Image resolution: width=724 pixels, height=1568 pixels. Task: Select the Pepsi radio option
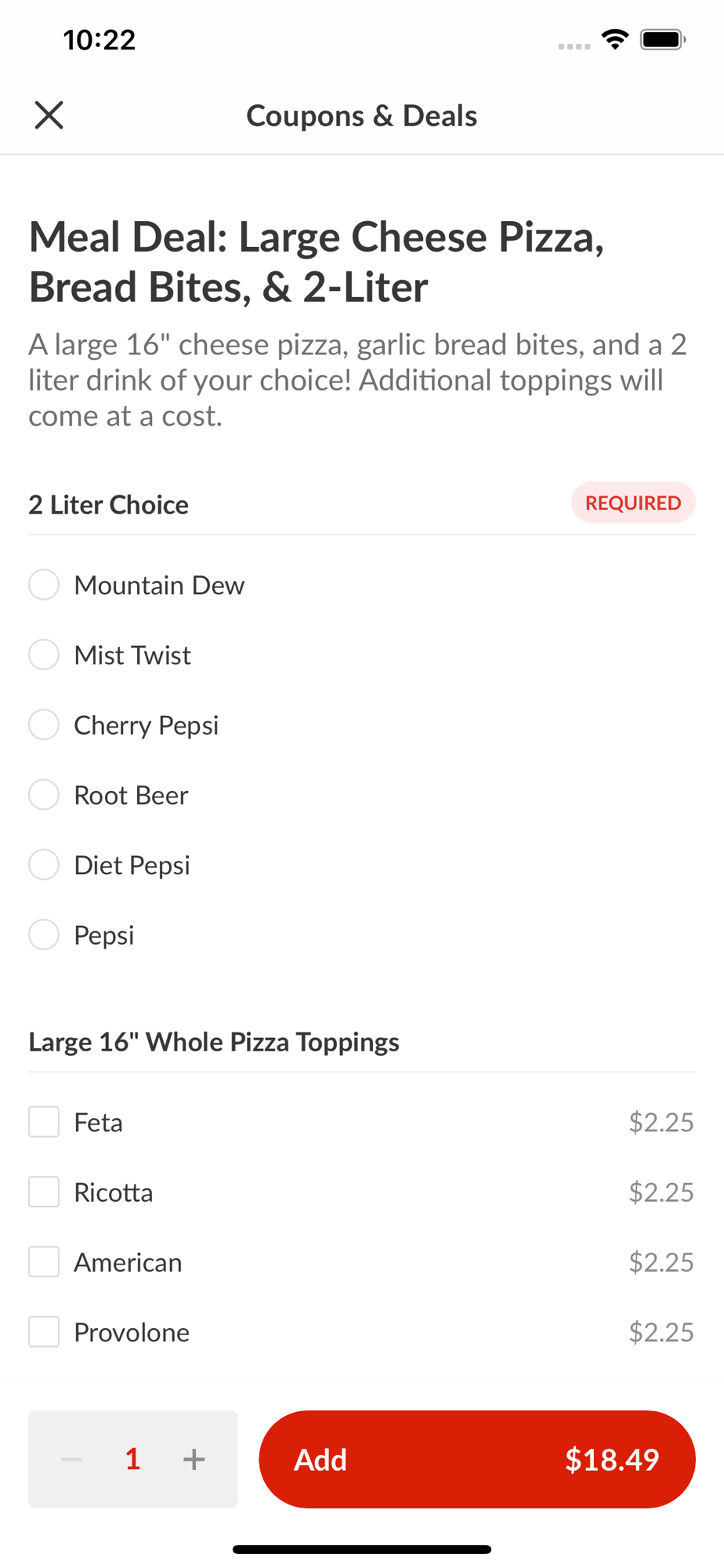coord(44,935)
